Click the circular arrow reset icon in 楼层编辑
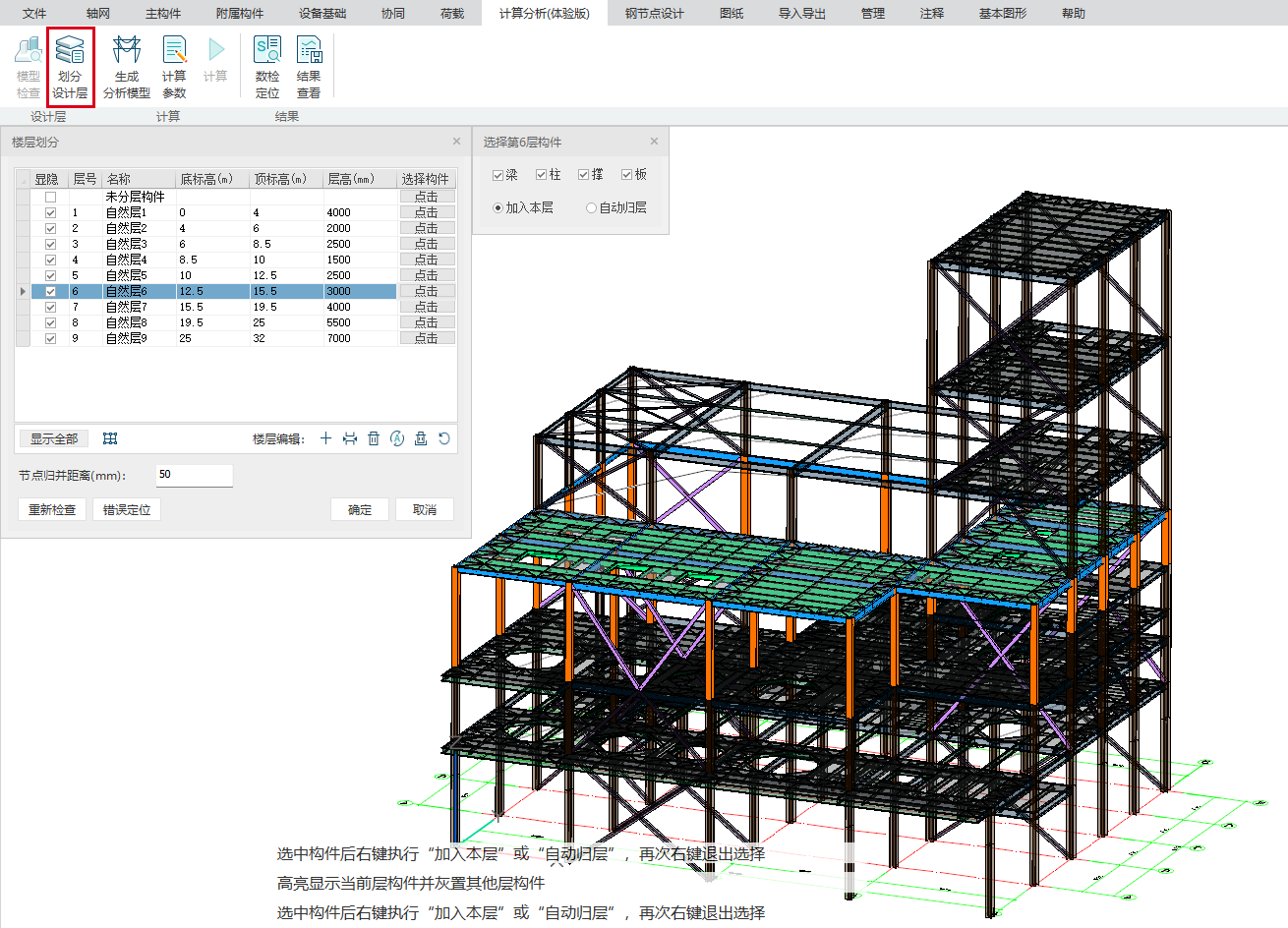Image resolution: width=1288 pixels, height=928 pixels. click(x=444, y=438)
